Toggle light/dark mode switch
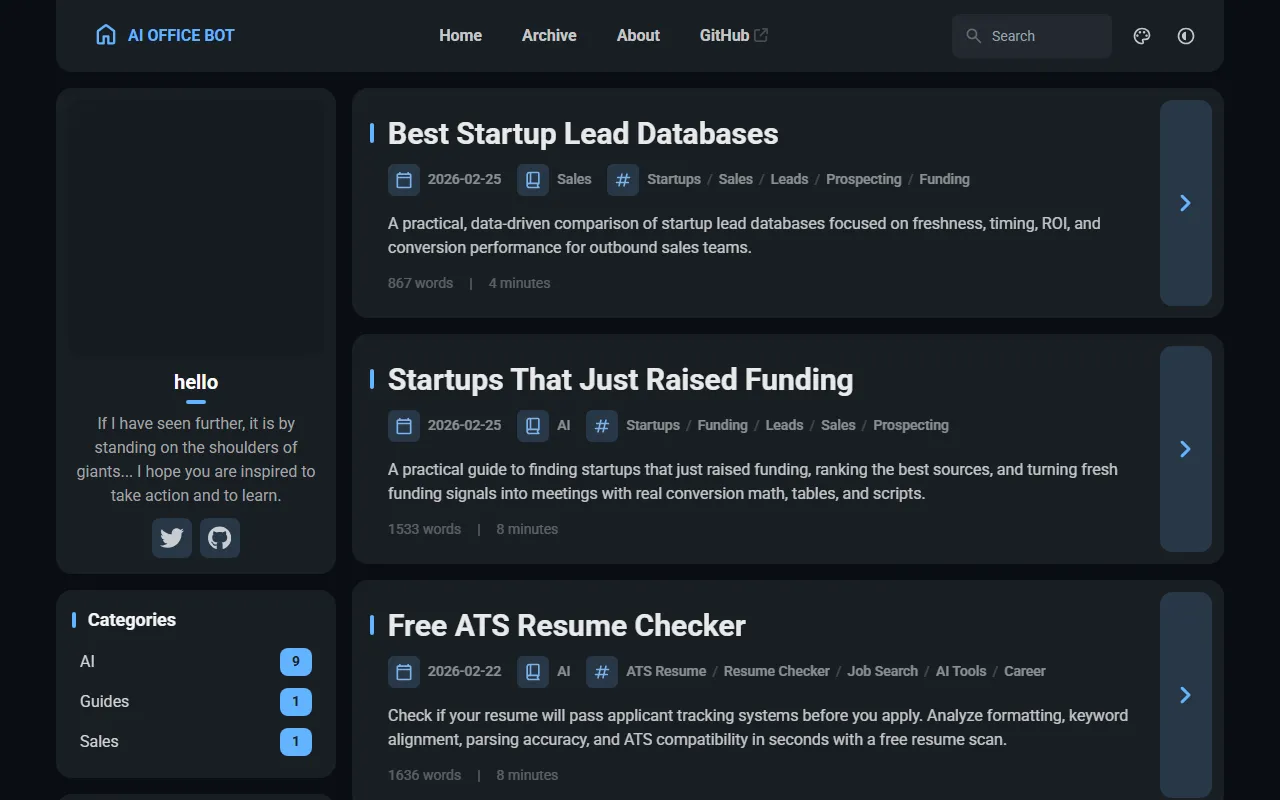This screenshot has height=800, width=1280. click(x=1186, y=36)
